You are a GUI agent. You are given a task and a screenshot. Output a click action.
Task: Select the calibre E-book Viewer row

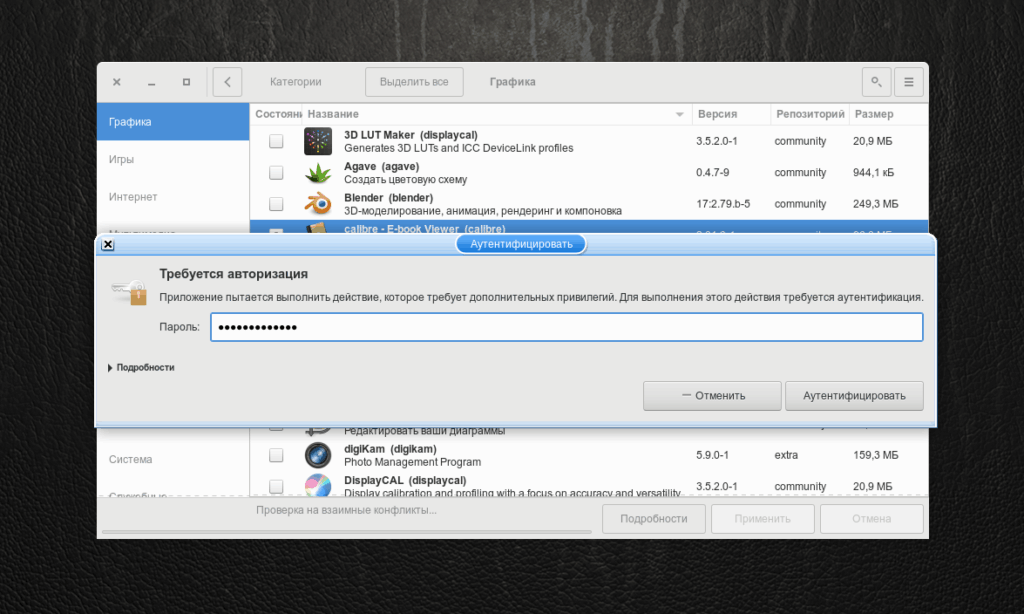click(x=588, y=227)
